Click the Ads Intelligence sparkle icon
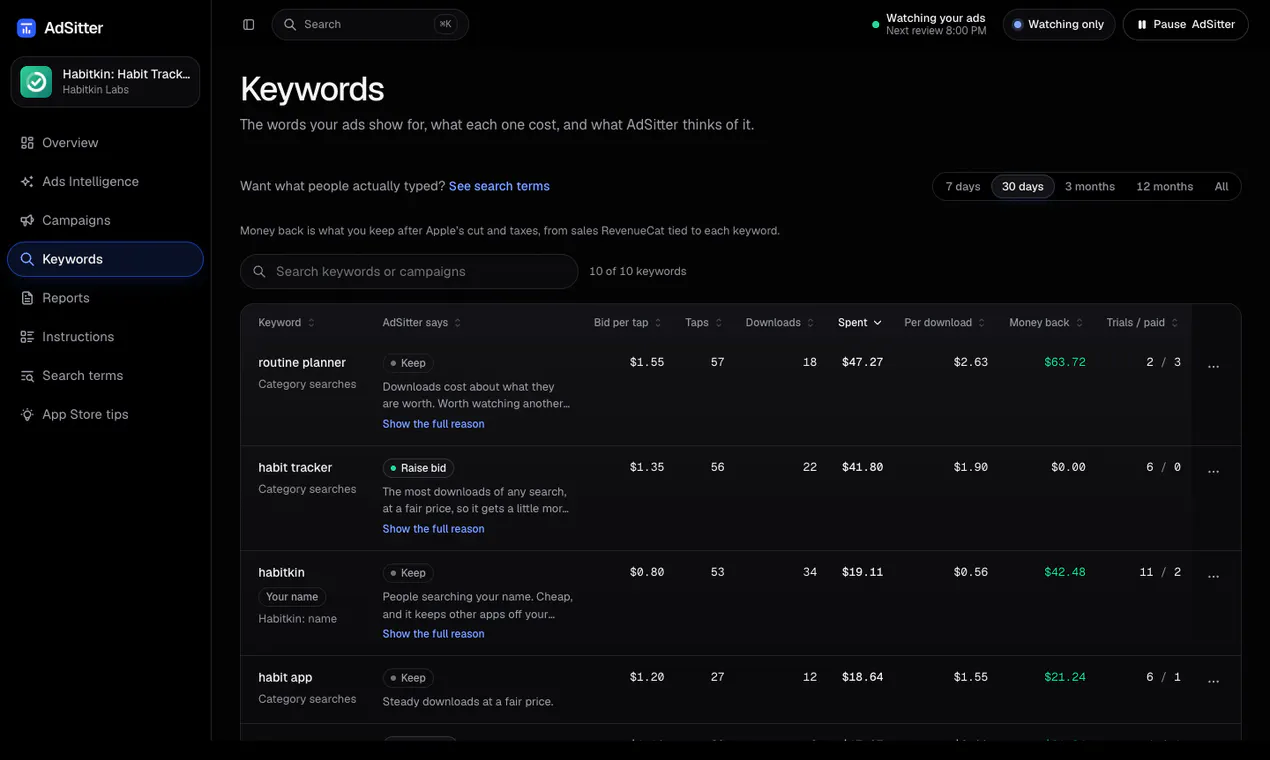This screenshot has width=1270, height=760. tap(27, 182)
